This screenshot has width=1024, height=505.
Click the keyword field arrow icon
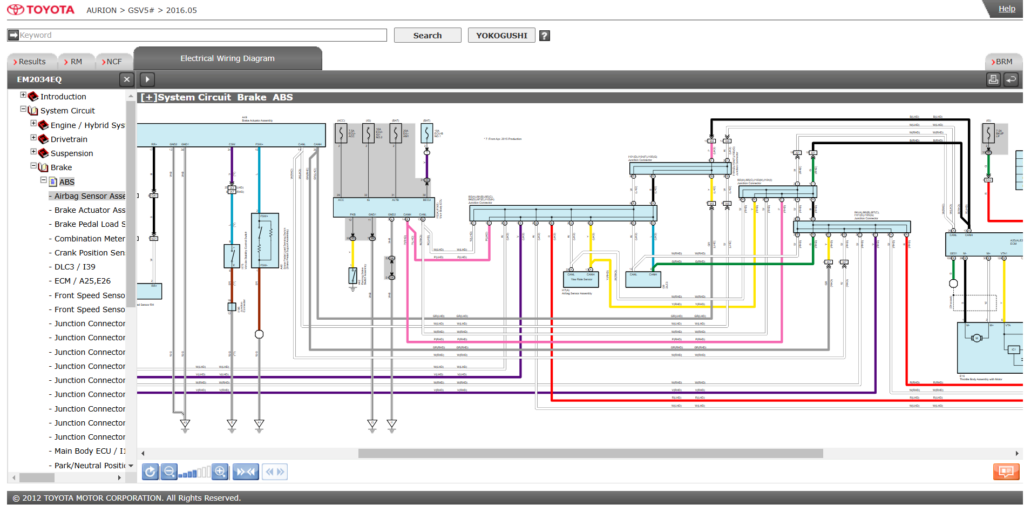pyautogui.click(x=13, y=35)
